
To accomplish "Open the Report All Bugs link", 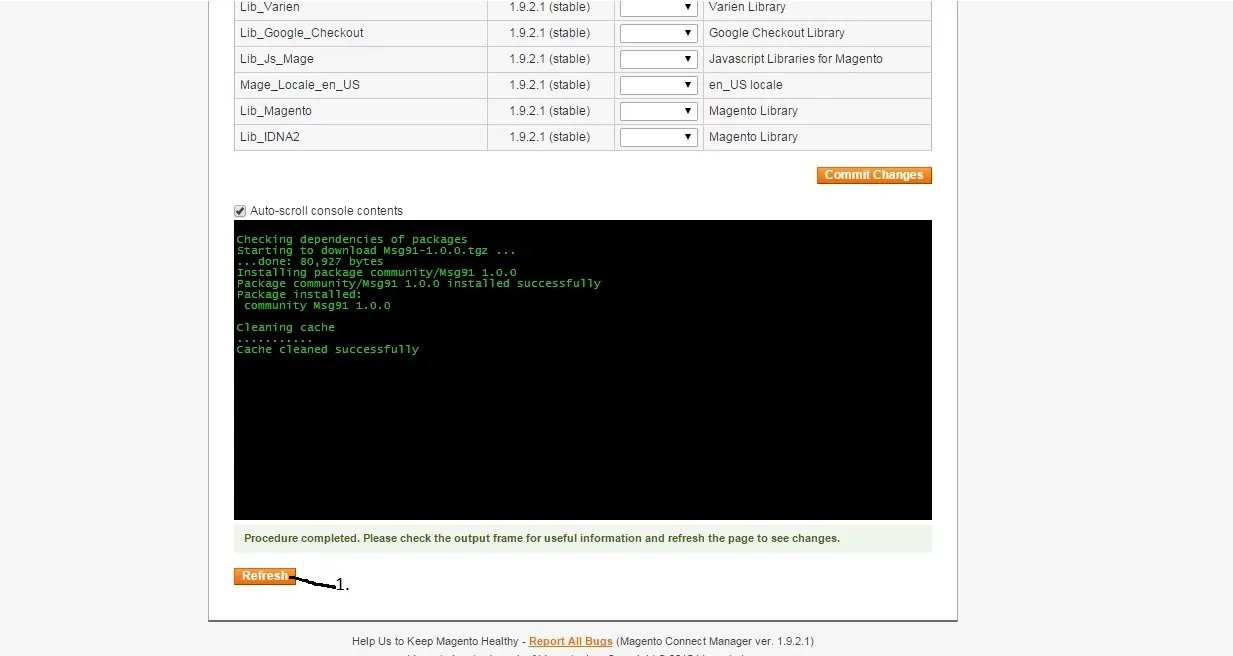I will point(571,641).
